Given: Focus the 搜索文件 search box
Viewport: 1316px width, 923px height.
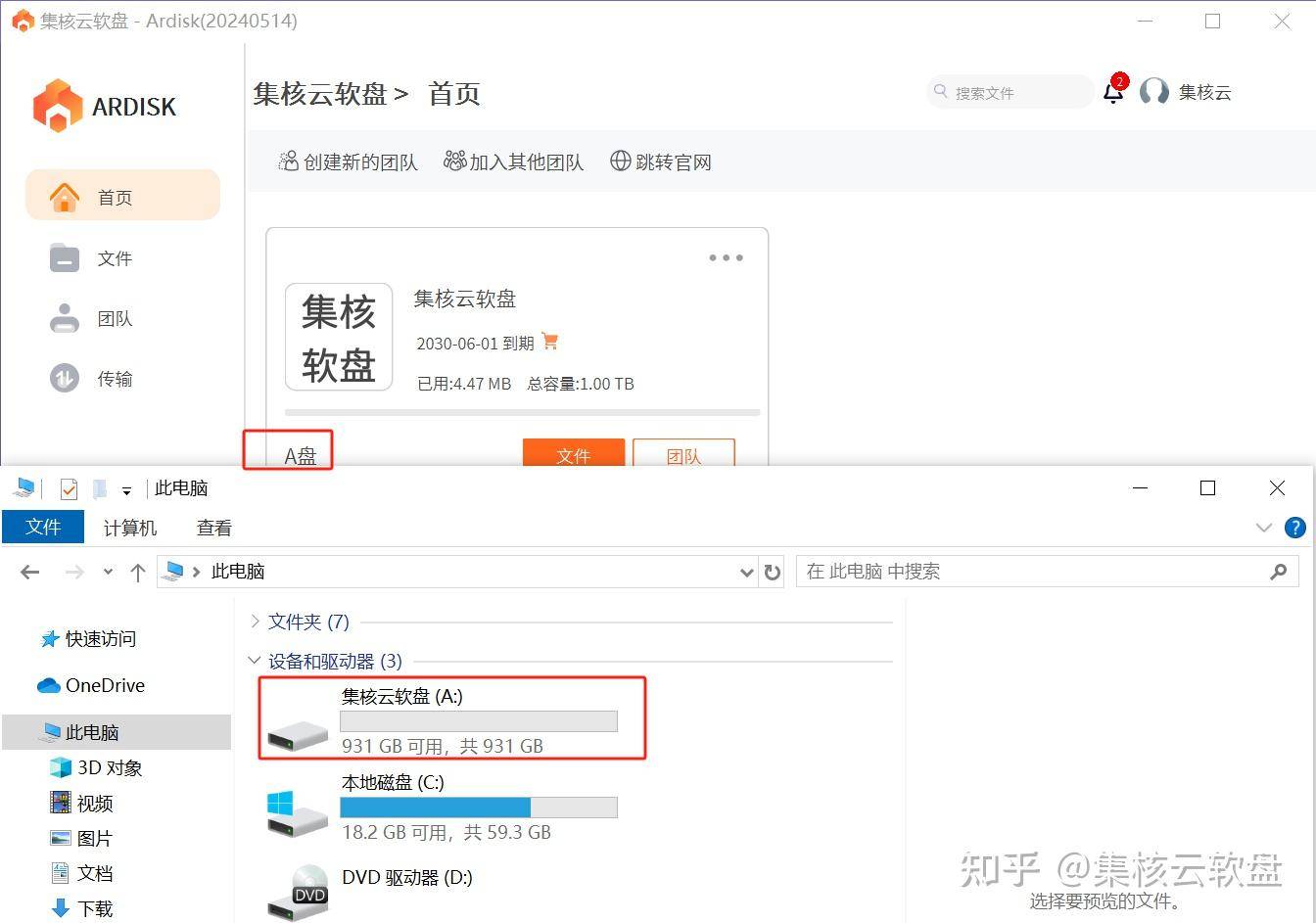Looking at the screenshot, I should [x=1010, y=92].
